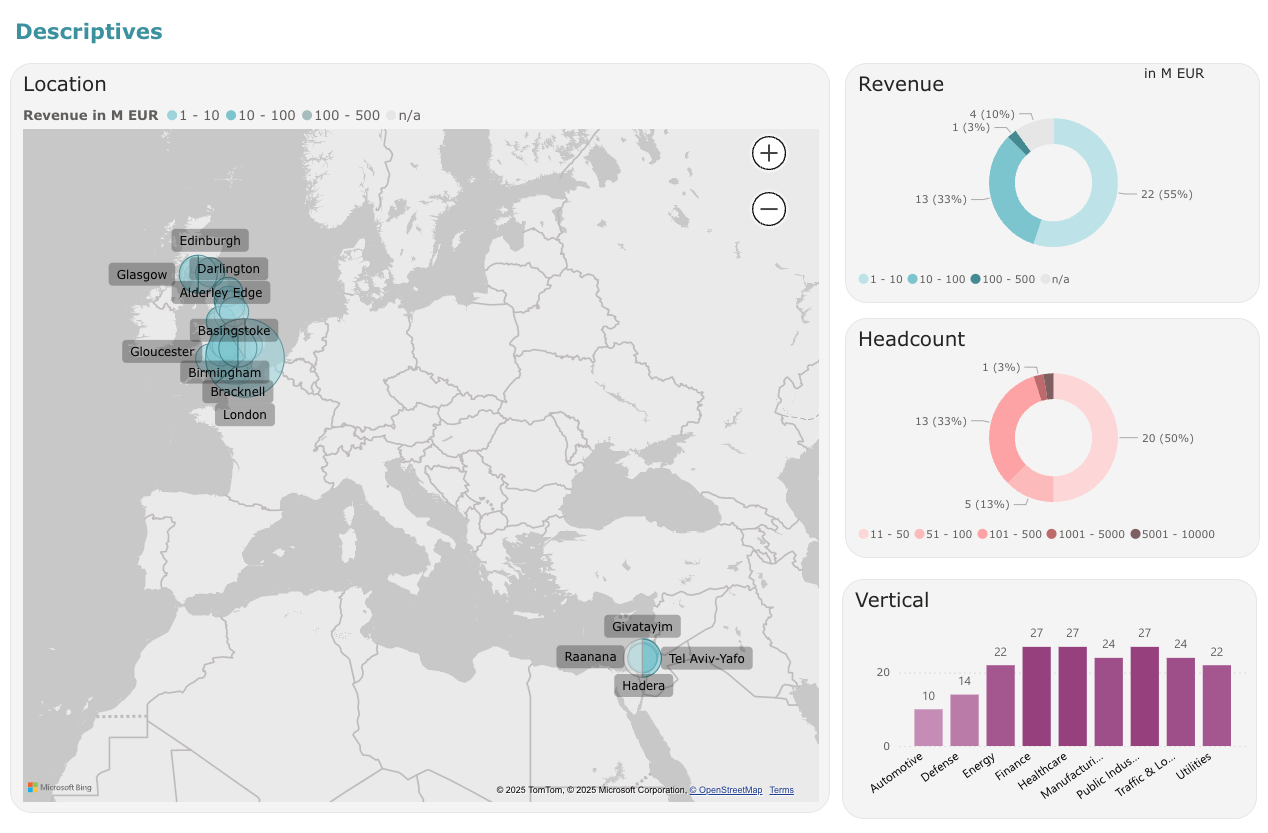Click the Microsoft Bing logo
This screenshot has width=1268, height=833.
coord(60,788)
